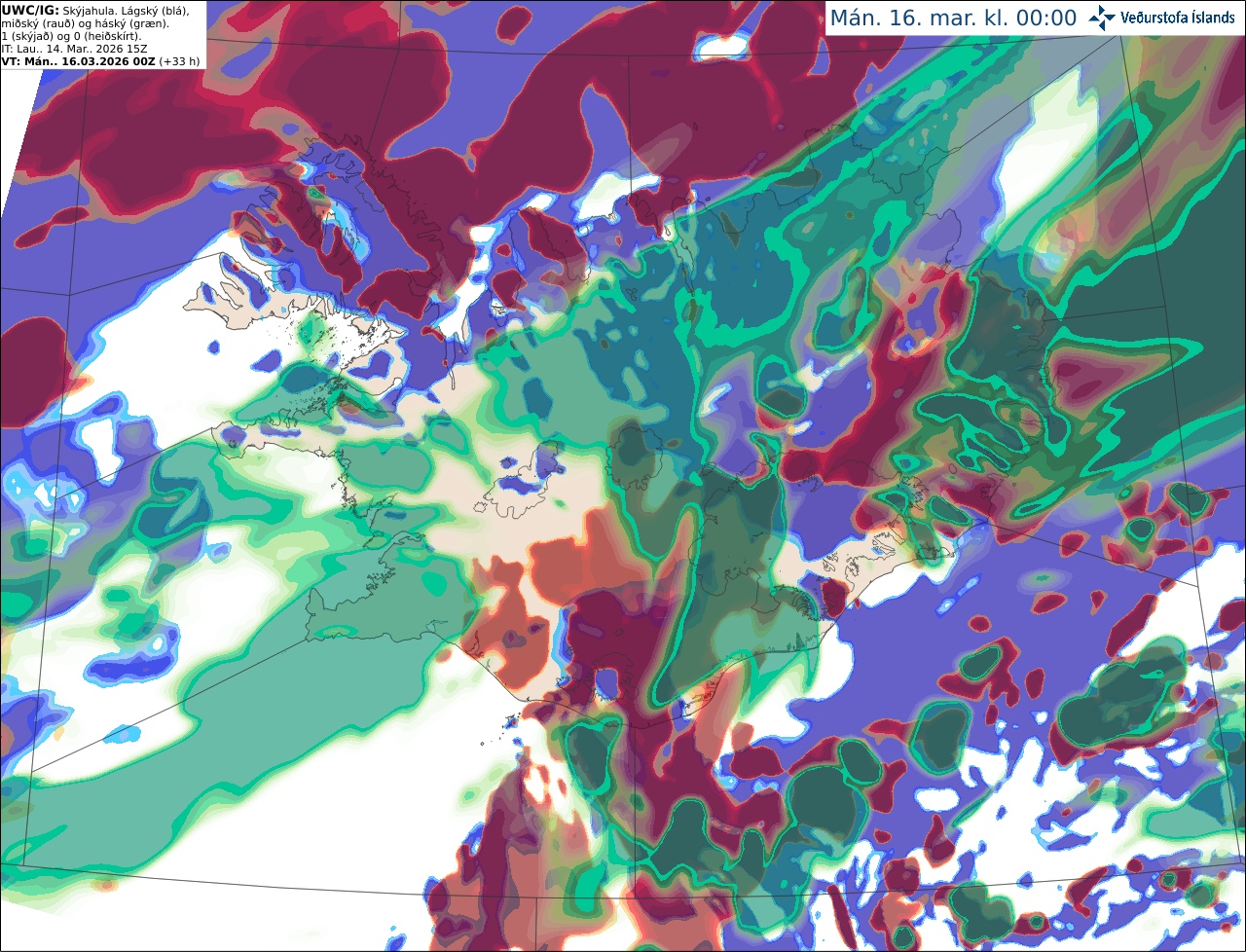Click the 'VT: Mán.. 16.03.2026 00Z (+33 h)' line

(101, 60)
